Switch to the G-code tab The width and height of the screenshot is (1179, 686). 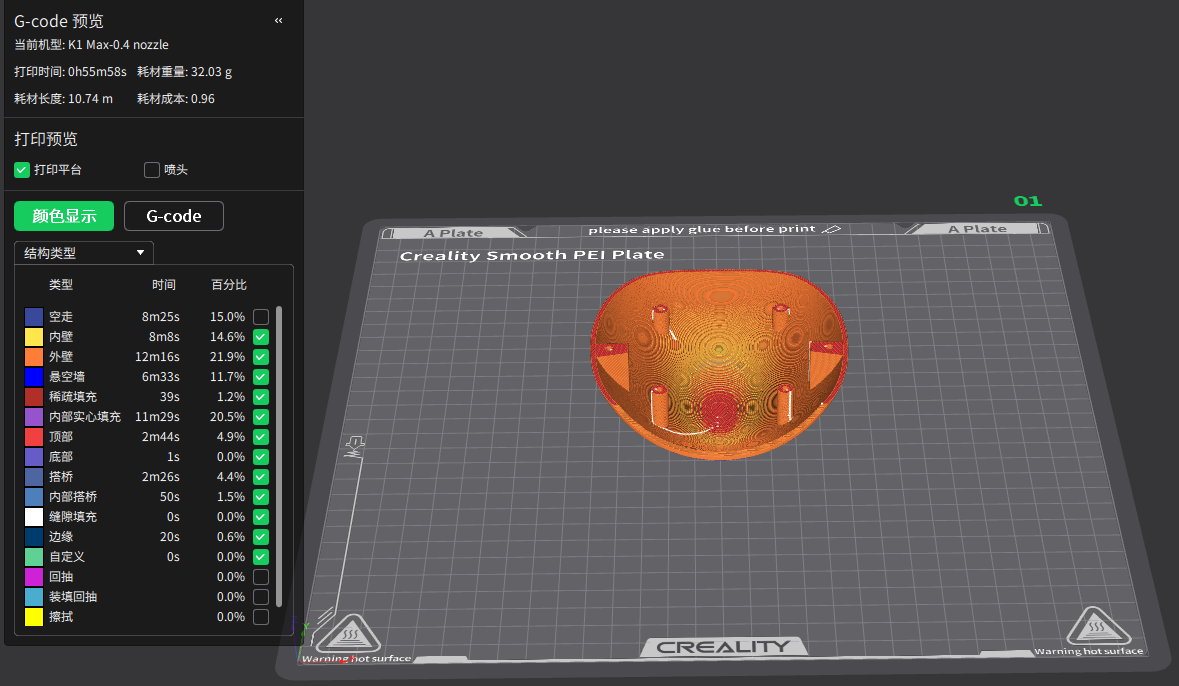[x=173, y=216]
